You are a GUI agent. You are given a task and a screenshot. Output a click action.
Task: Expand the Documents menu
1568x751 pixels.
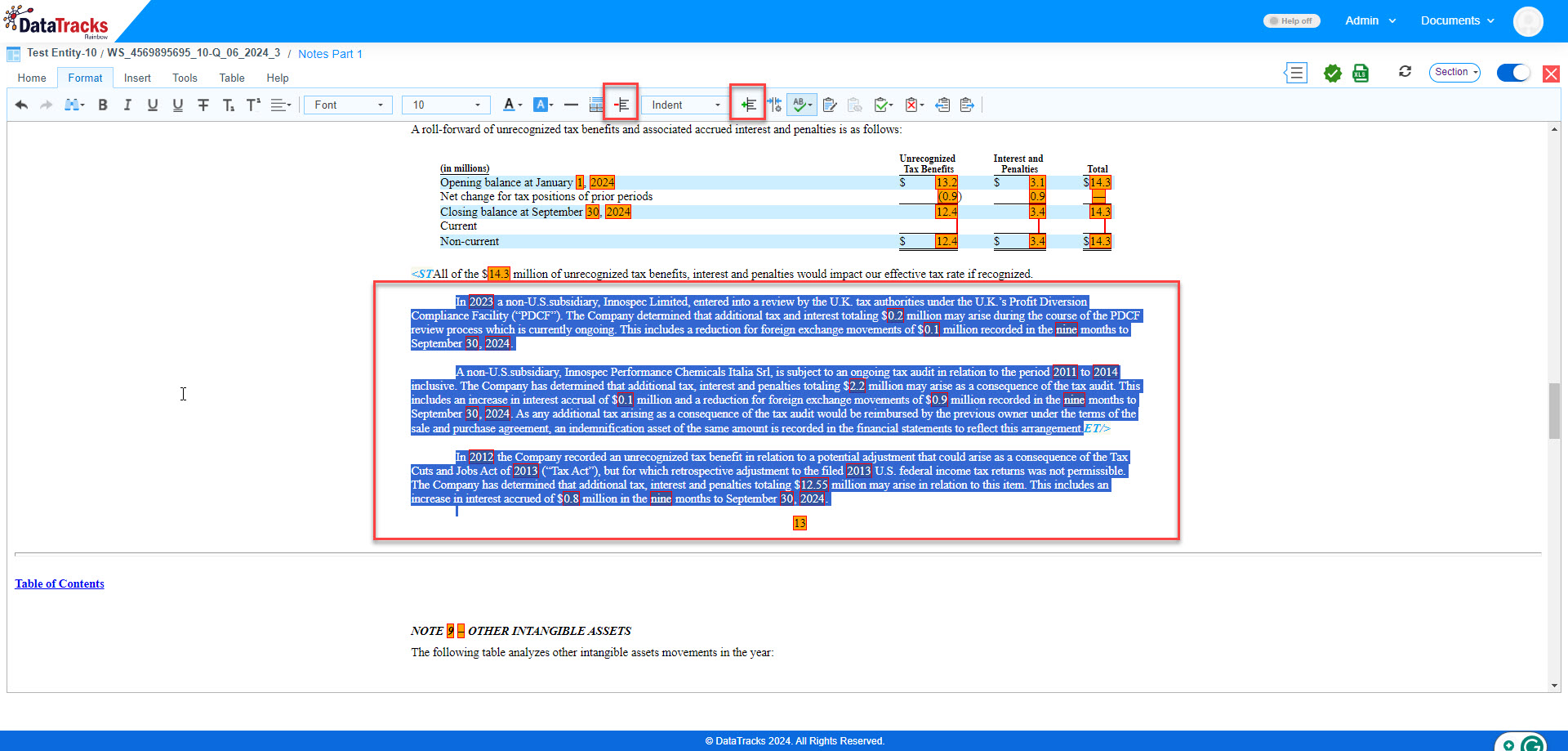(x=1457, y=20)
